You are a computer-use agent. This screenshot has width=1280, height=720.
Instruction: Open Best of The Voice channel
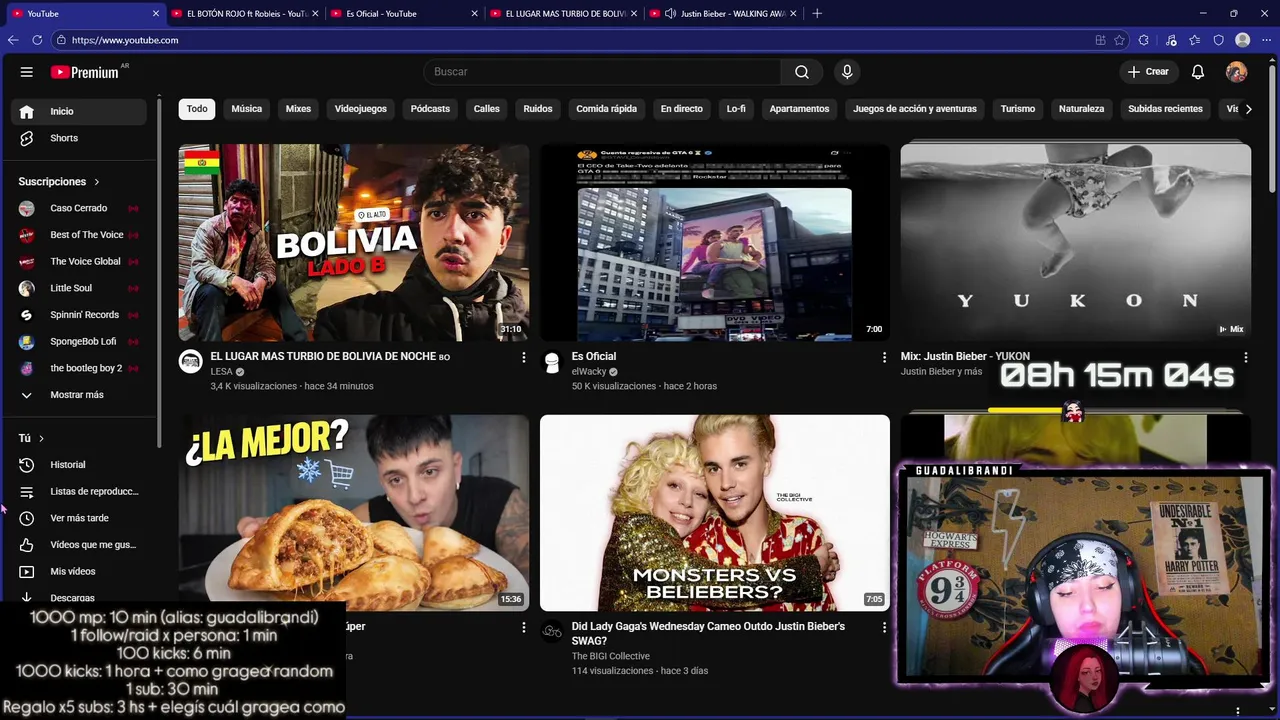(x=80, y=235)
